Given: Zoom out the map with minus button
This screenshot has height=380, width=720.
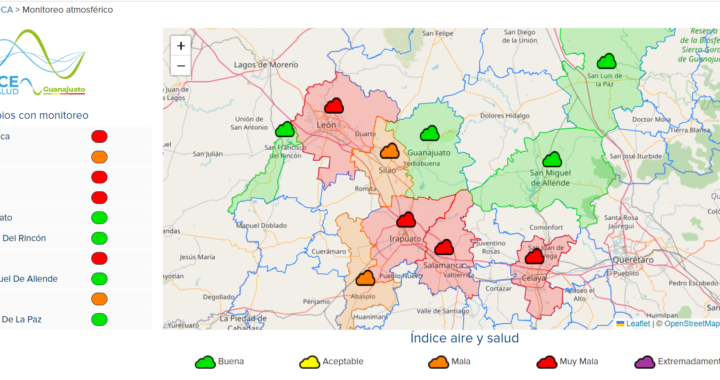Looking at the screenshot, I should click(181, 66).
